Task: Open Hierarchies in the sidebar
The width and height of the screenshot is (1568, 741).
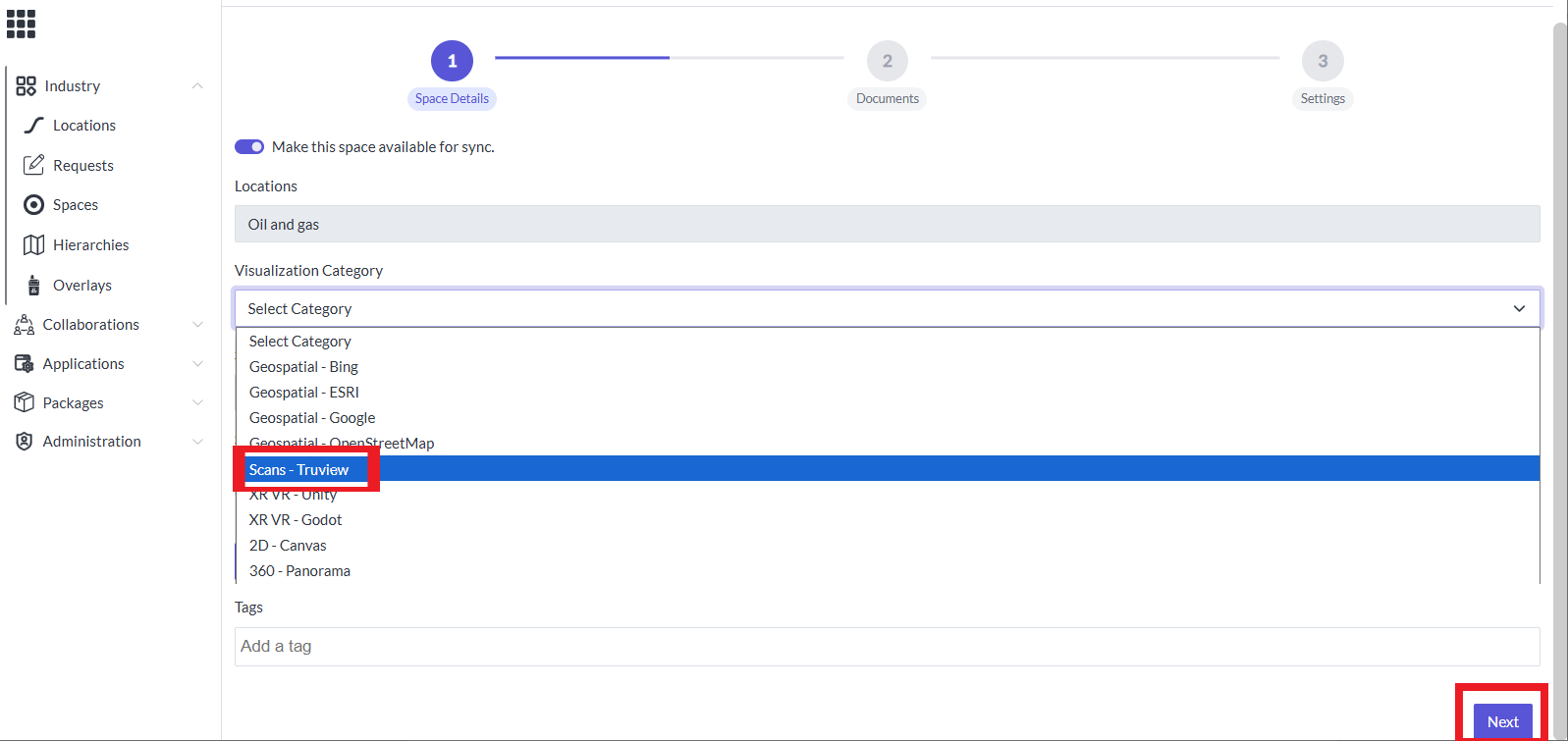Action: (x=91, y=245)
